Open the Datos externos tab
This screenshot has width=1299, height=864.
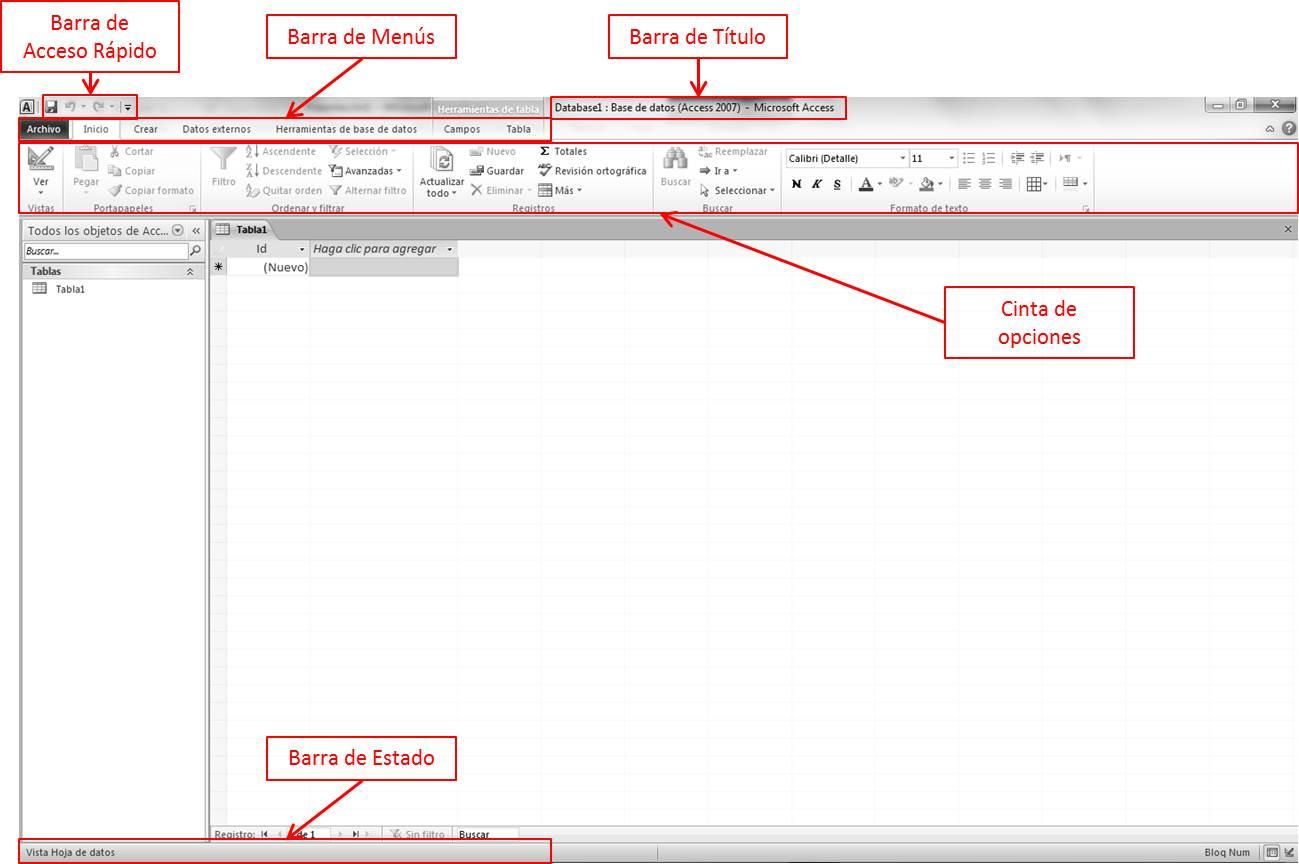217,129
